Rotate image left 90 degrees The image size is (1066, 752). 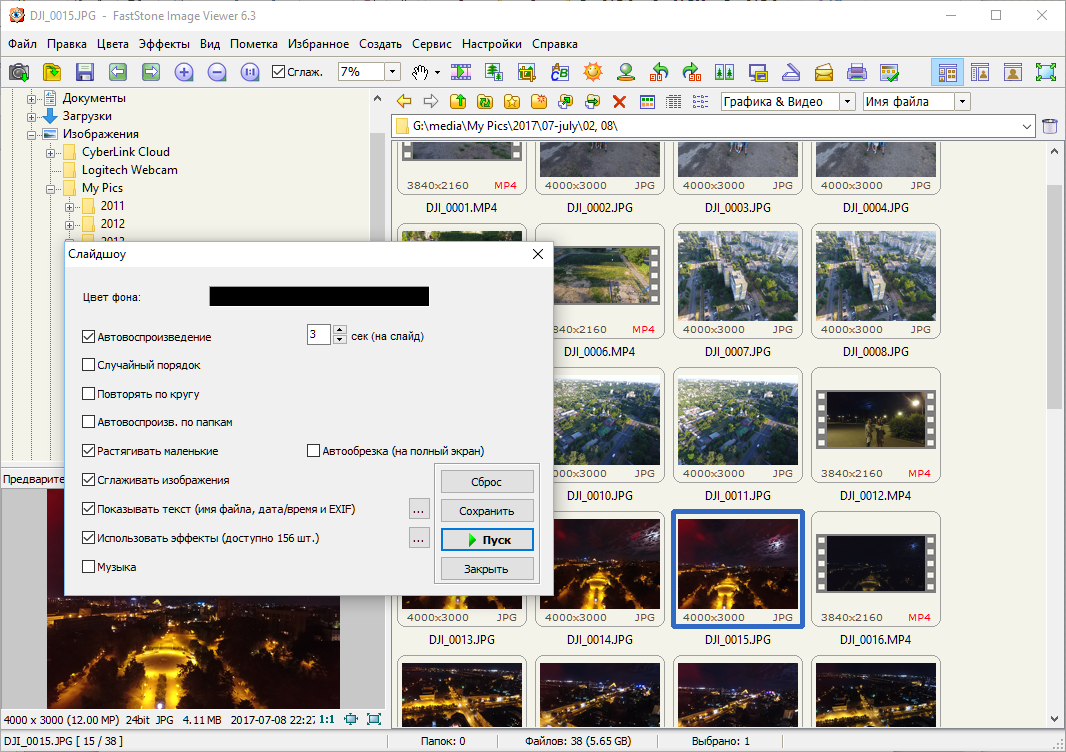tap(659, 71)
